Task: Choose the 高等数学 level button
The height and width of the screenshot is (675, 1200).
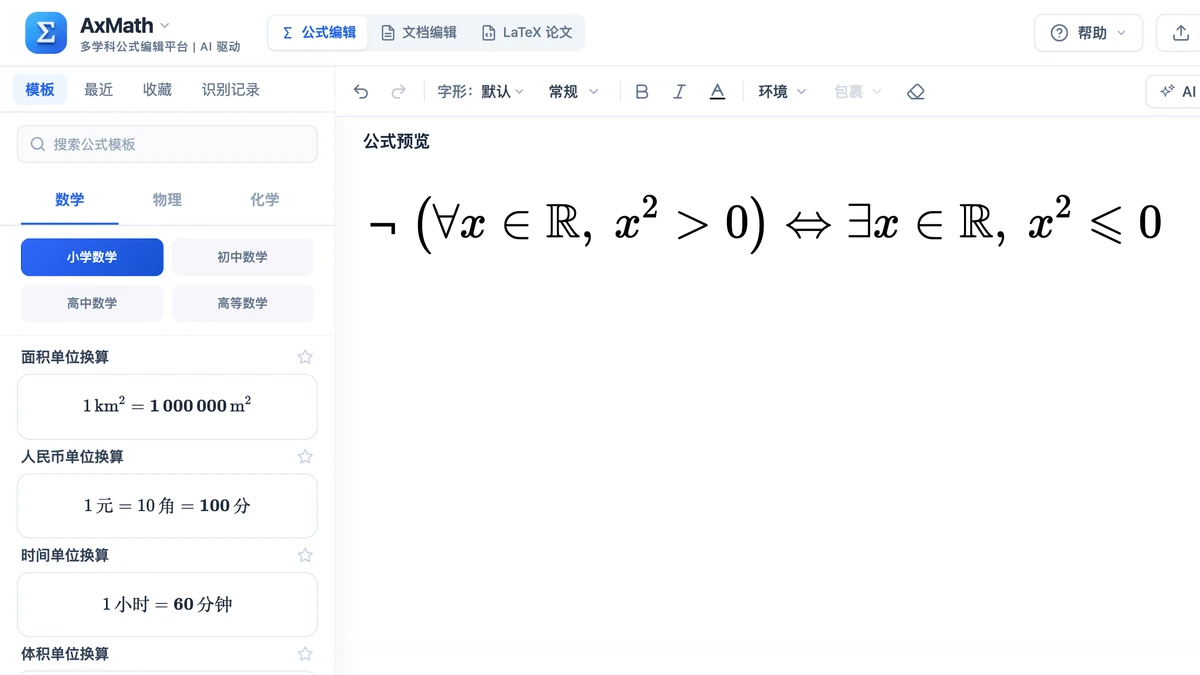Action: (243, 303)
